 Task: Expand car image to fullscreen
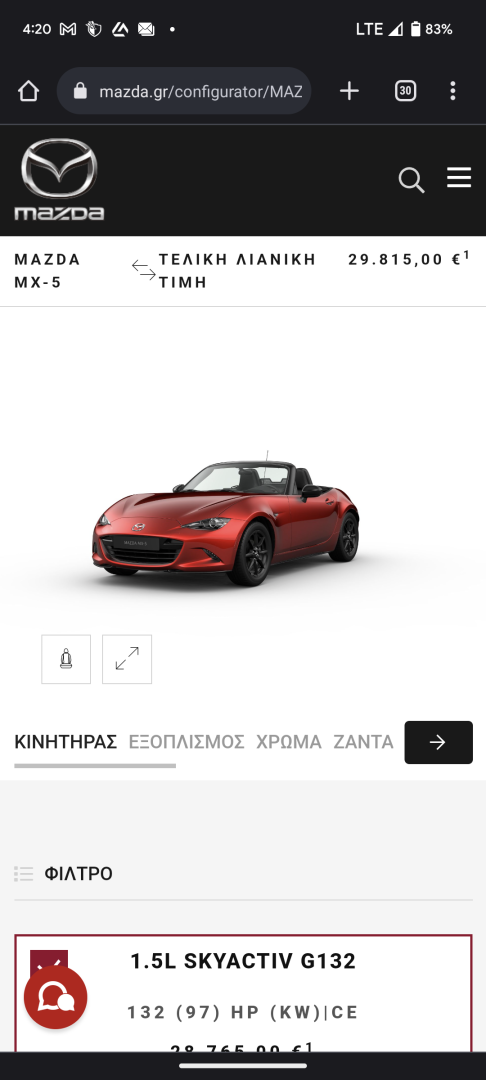click(127, 659)
